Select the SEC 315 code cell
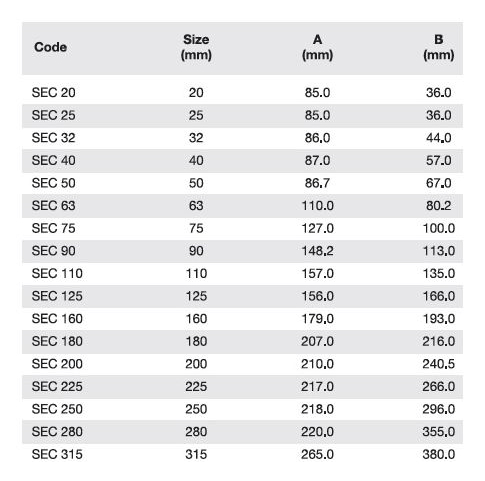The width and height of the screenshot is (485, 481). coord(57,454)
